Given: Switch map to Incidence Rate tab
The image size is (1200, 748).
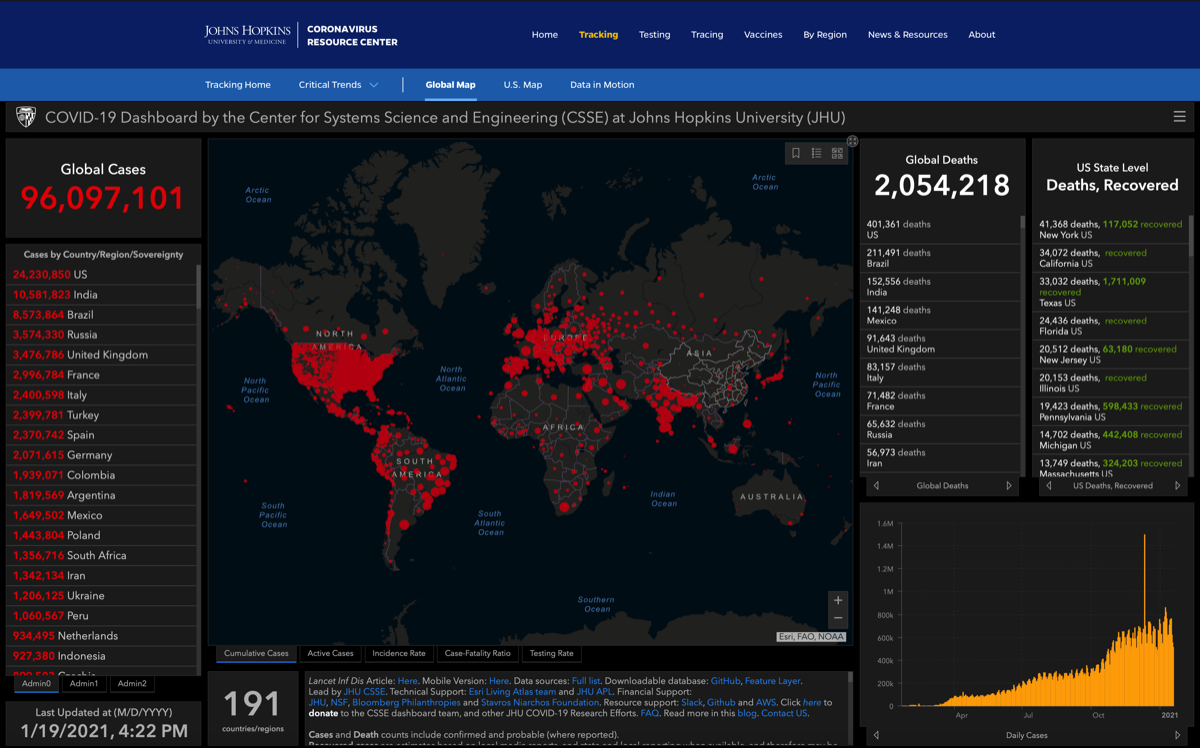Looking at the screenshot, I should (x=399, y=654).
